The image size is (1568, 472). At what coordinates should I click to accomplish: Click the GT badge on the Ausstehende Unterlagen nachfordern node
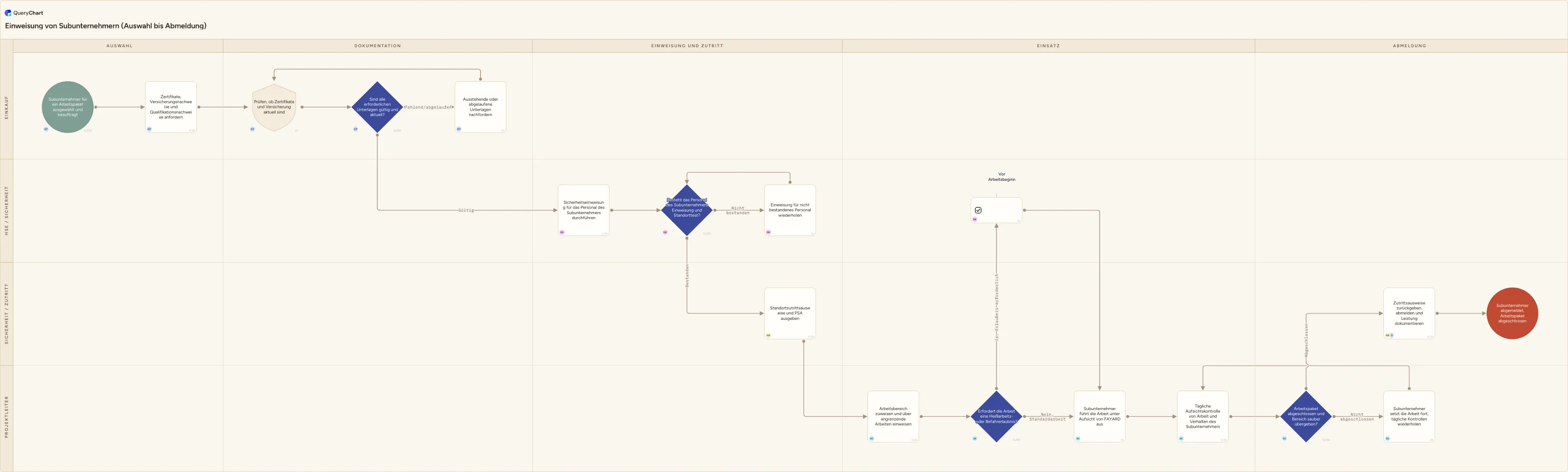point(458,129)
